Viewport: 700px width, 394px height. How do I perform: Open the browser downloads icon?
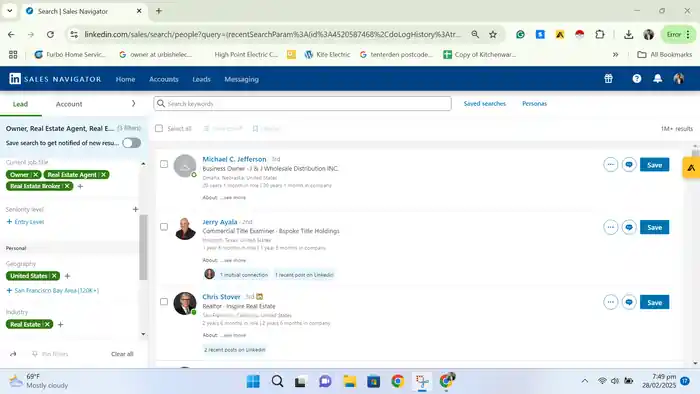click(629, 34)
